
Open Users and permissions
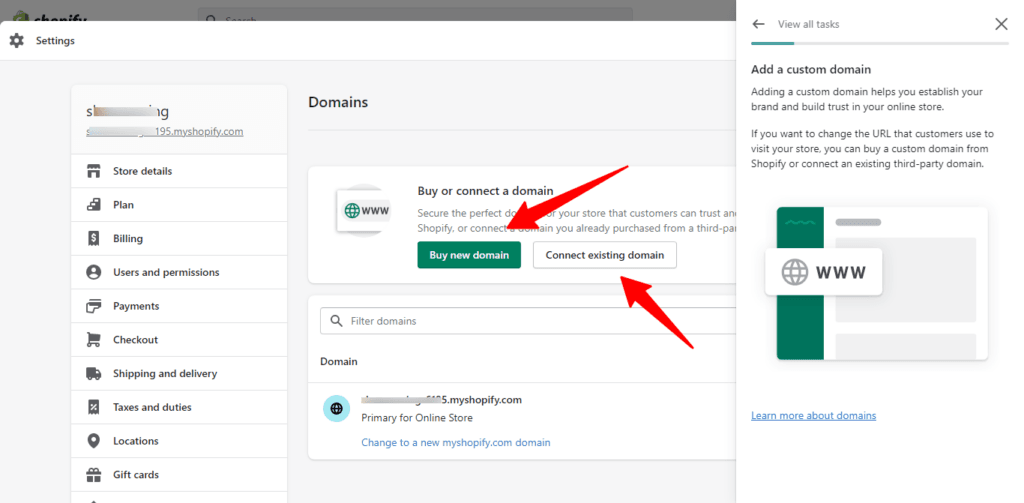click(179, 272)
